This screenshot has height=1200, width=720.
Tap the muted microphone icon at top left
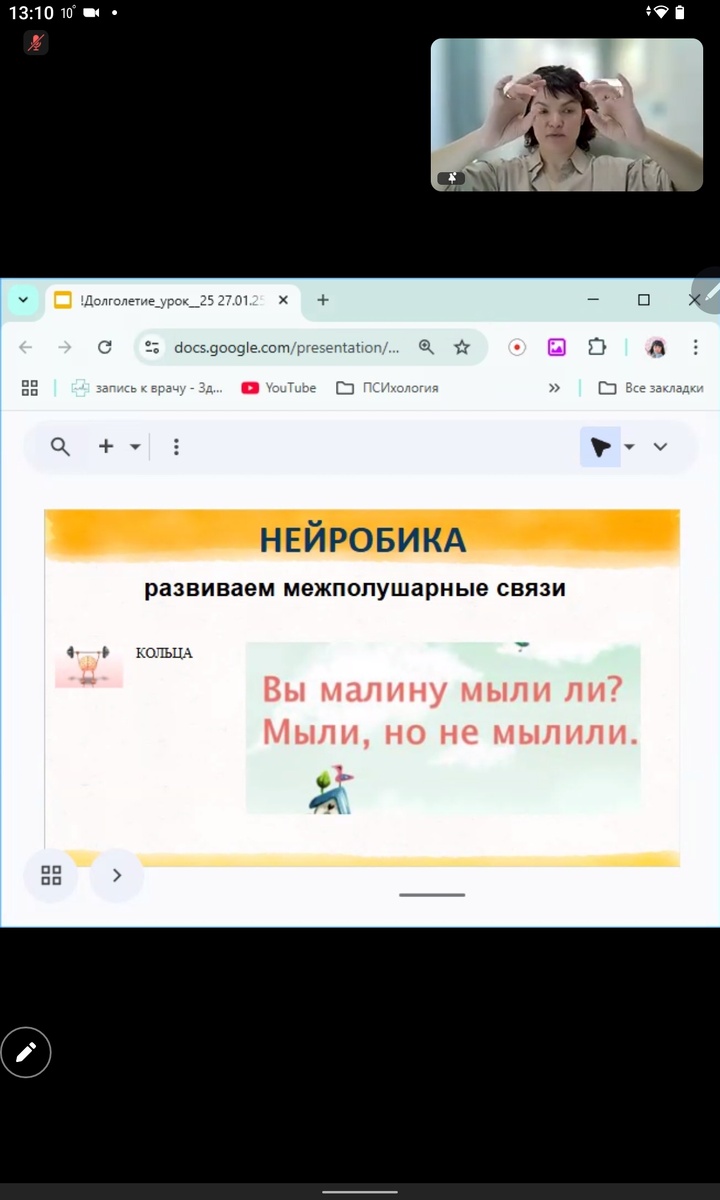[x=36, y=42]
